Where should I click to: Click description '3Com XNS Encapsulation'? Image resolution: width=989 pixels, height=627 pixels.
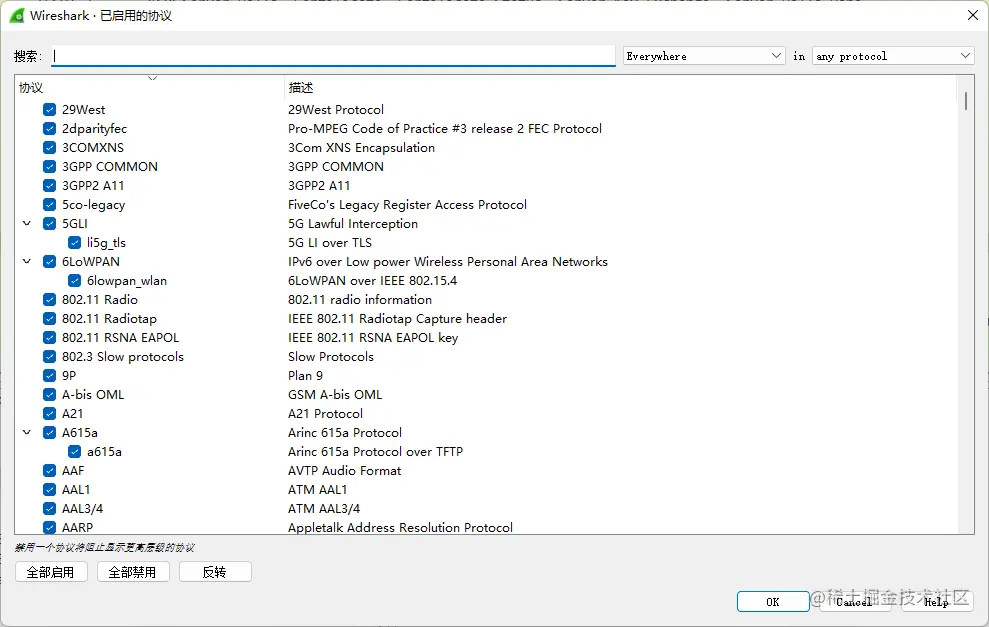pos(361,148)
